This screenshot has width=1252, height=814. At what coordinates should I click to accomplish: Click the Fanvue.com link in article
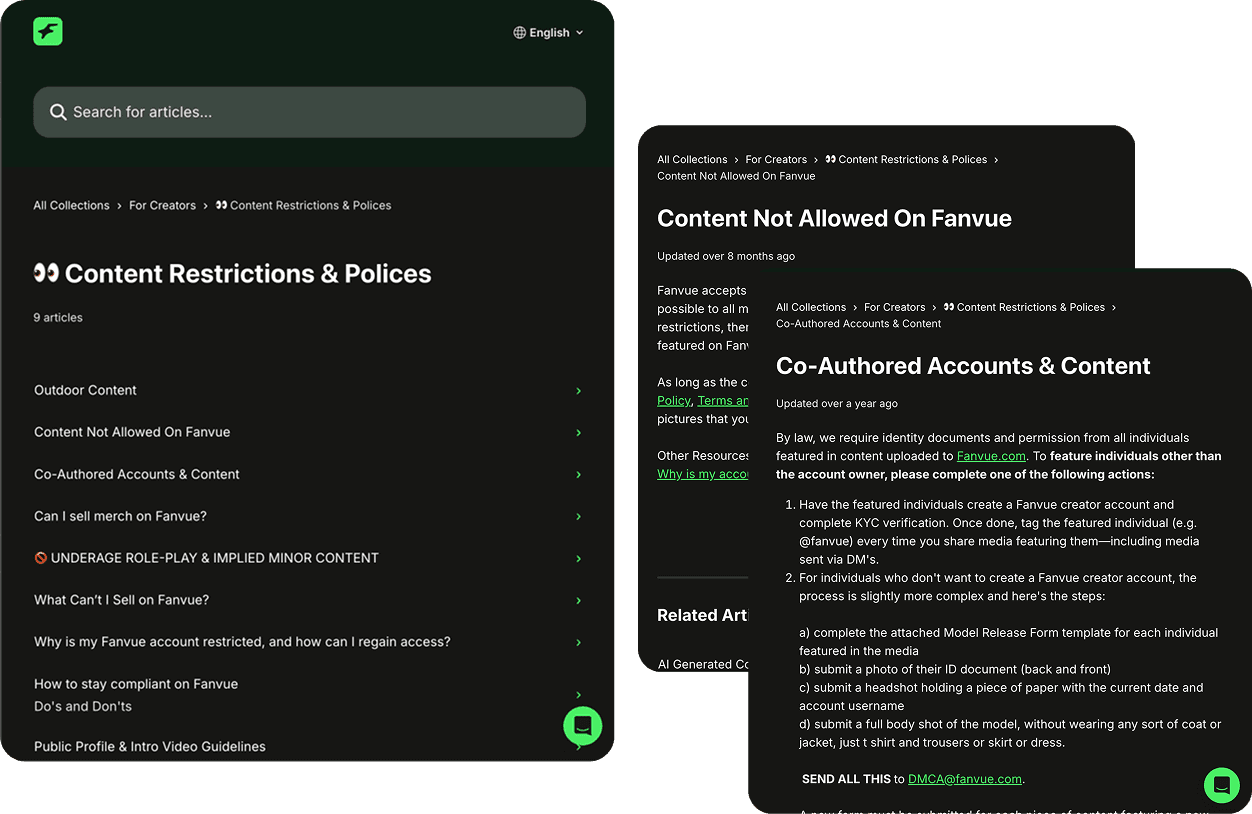[x=991, y=456]
